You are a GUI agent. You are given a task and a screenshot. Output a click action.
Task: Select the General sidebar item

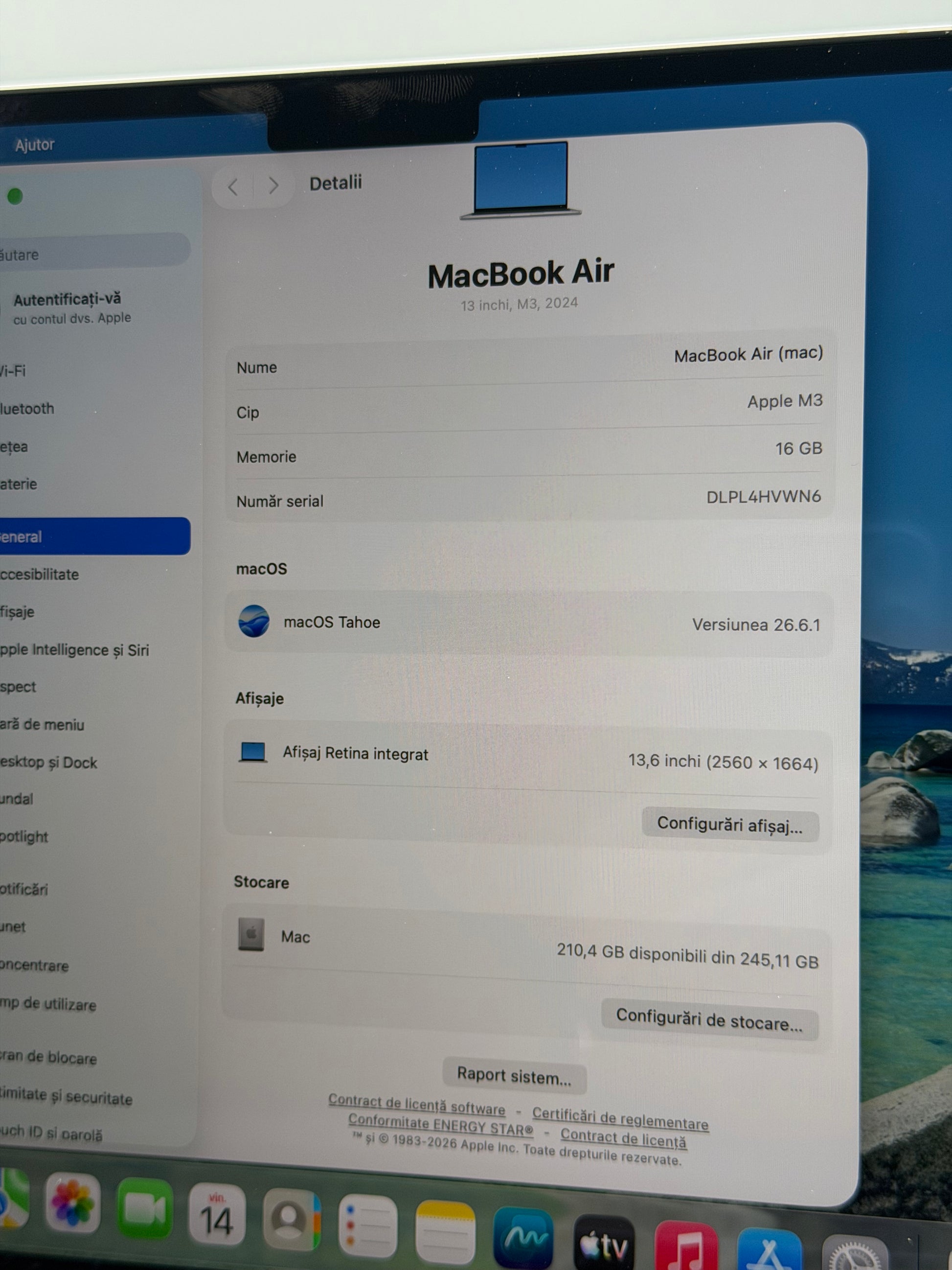point(95,536)
